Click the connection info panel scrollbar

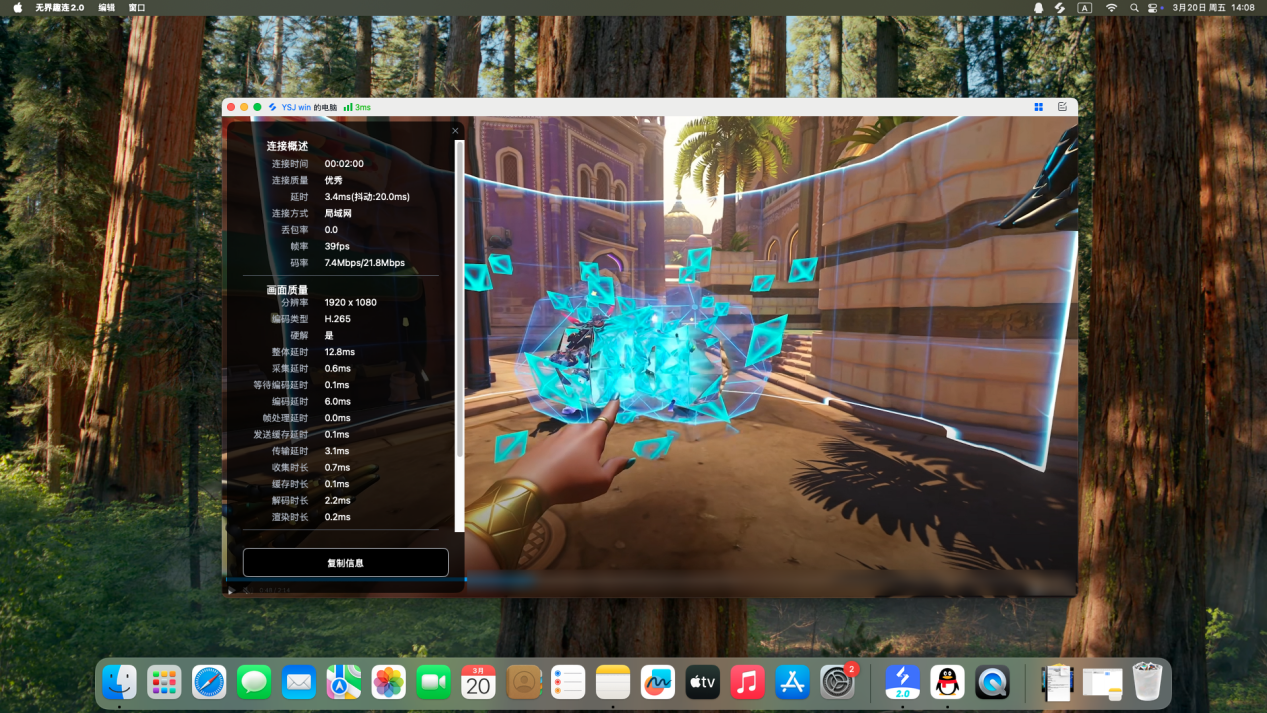(x=460, y=300)
